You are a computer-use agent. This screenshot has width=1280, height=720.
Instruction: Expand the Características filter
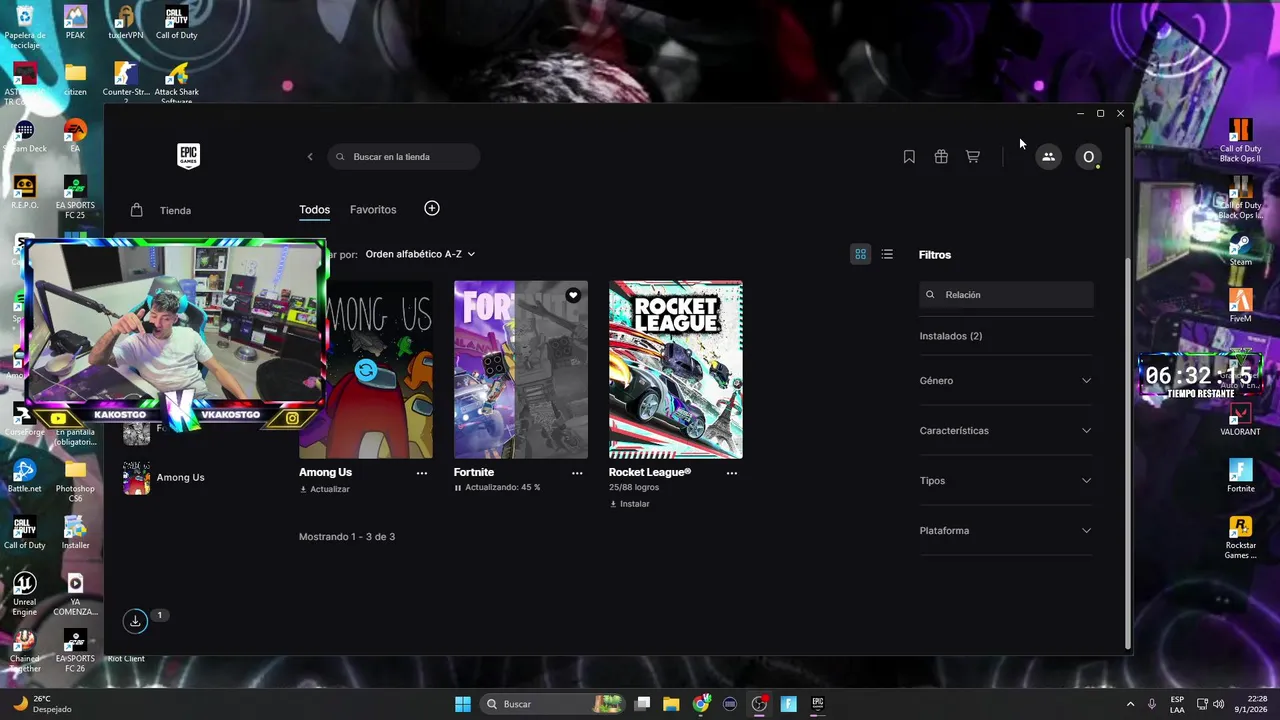[x=1005, y=431]
